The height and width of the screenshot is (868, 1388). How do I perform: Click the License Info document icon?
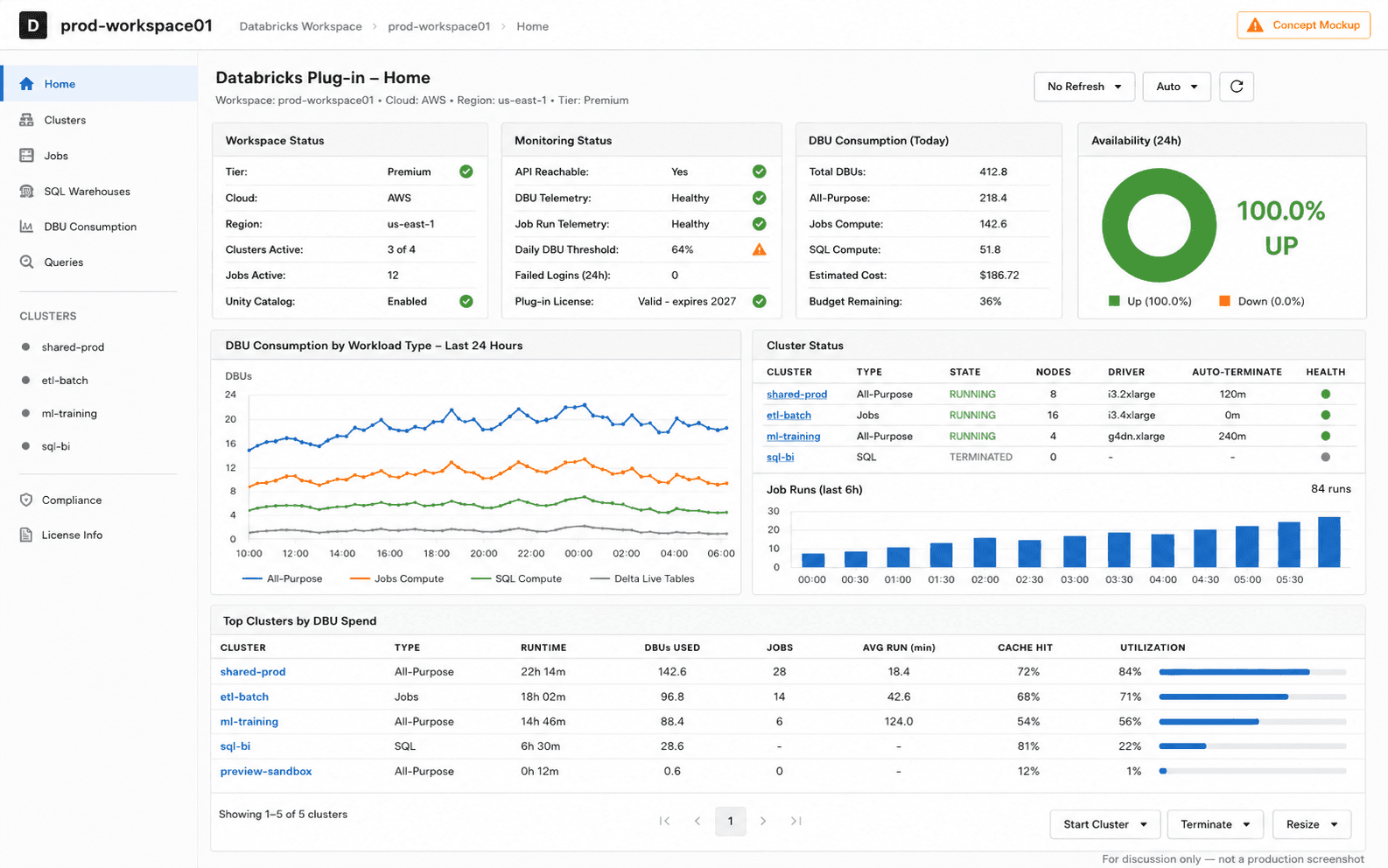tap(26, 535)
